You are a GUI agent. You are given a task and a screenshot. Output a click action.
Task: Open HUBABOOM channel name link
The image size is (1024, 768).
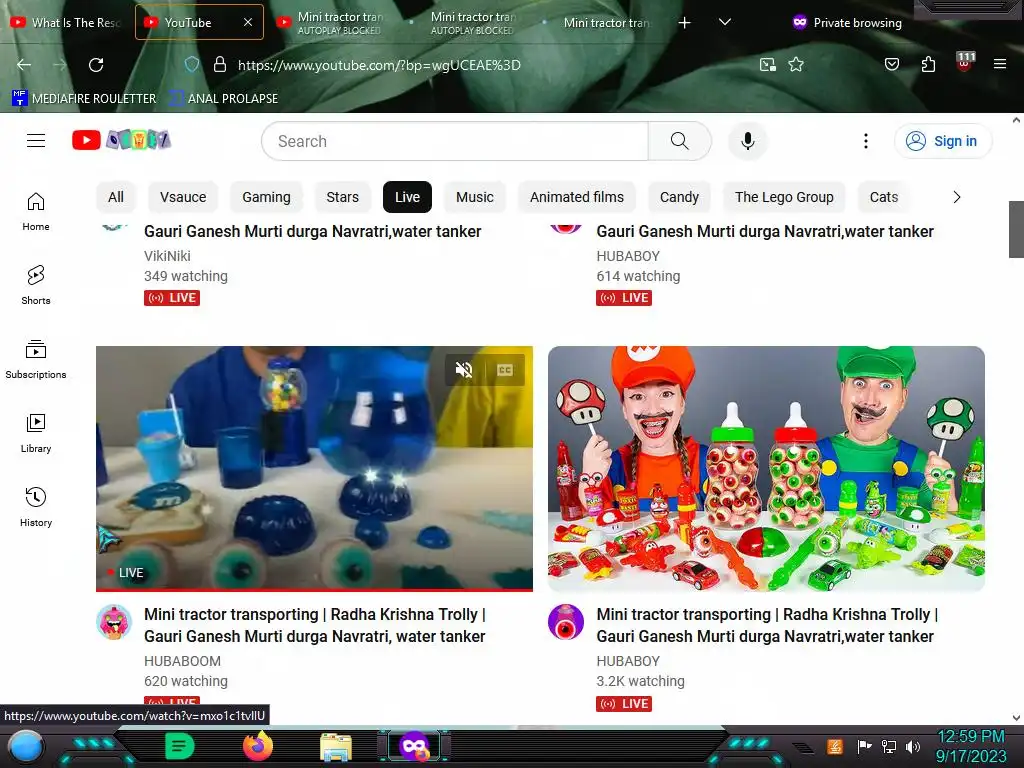pyautogui.click(x=182, y=661)
